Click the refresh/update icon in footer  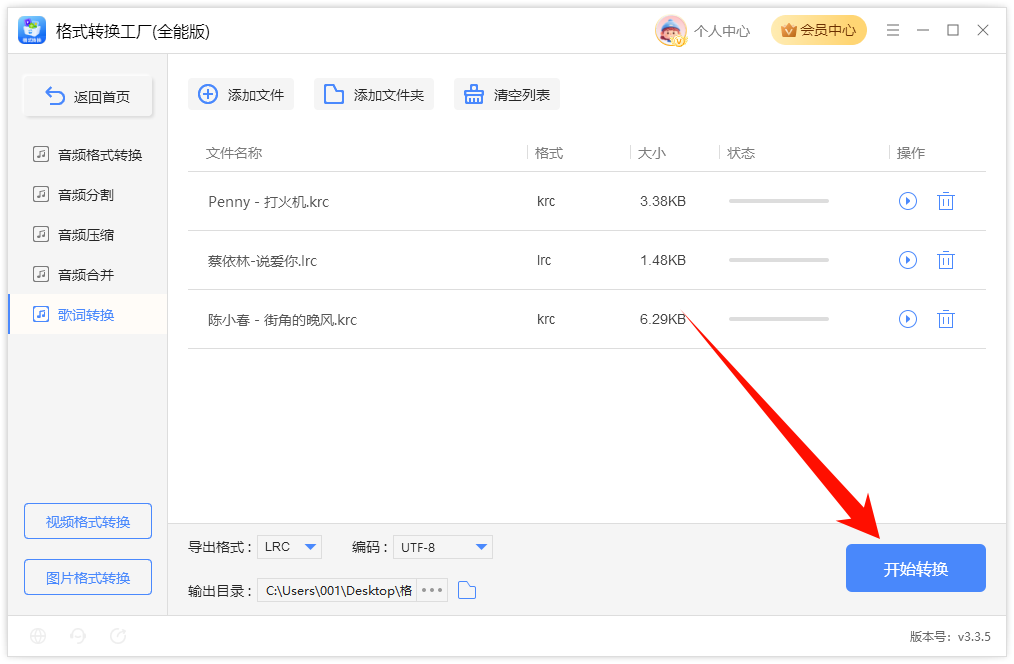pos(118,636)
